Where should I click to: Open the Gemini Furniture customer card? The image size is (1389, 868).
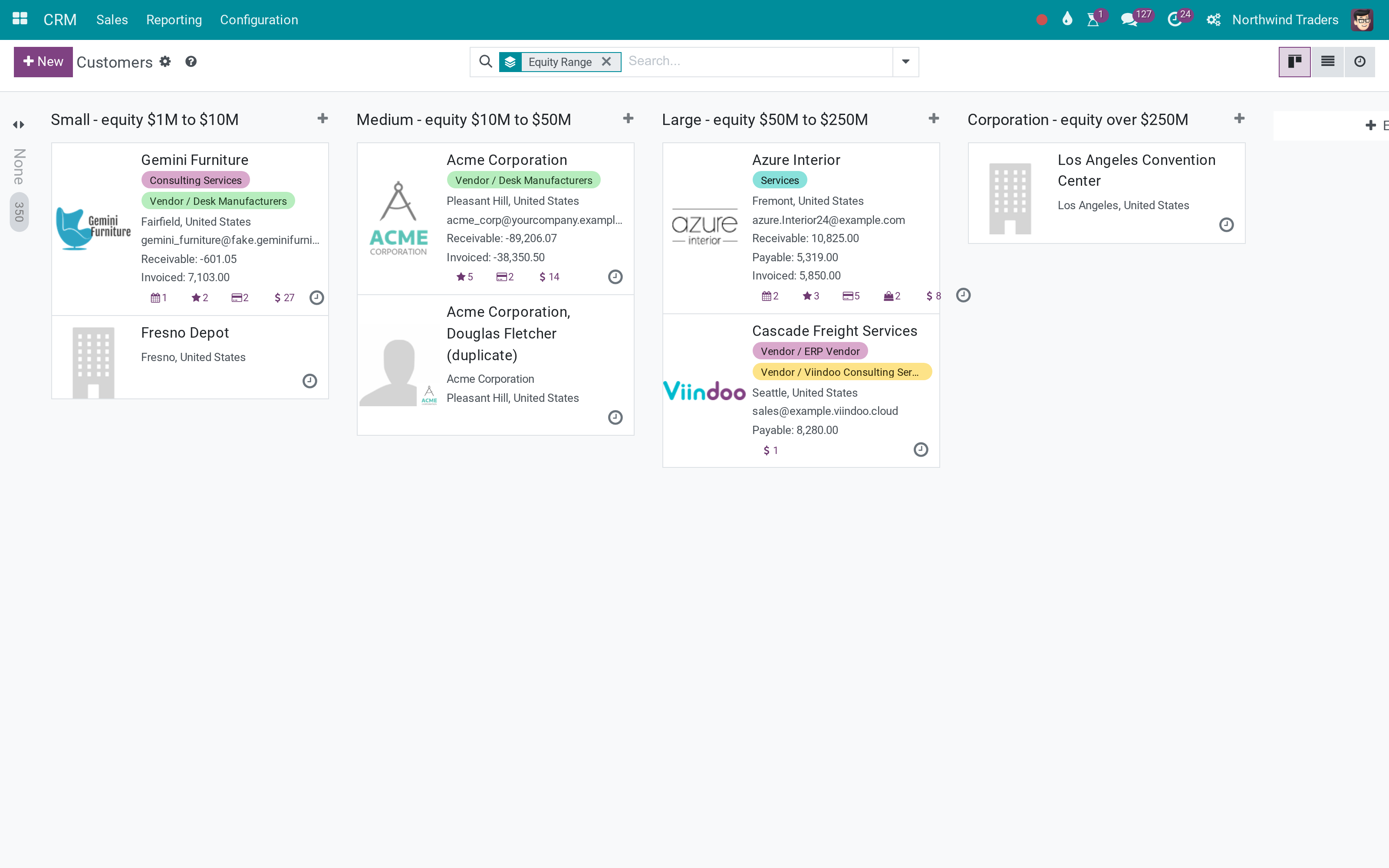(x=190, y=229)
